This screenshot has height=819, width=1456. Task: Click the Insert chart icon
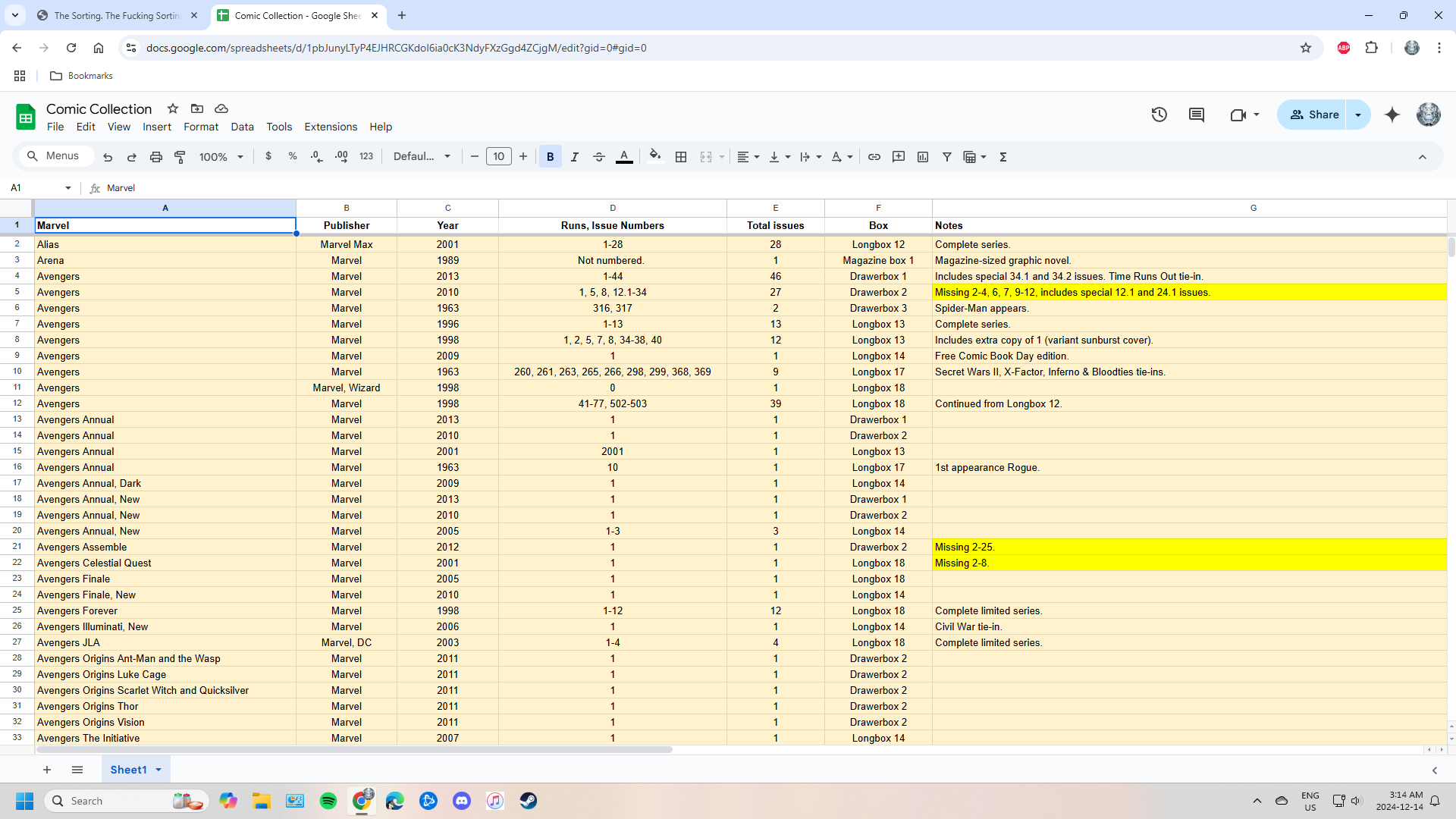[x=923, y=157]
